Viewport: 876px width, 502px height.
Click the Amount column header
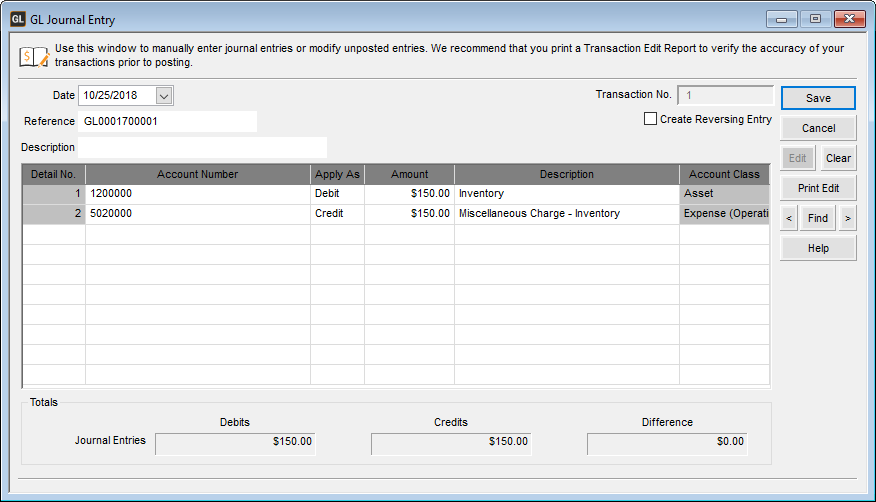pyautogui.click(x=409, y=174)
